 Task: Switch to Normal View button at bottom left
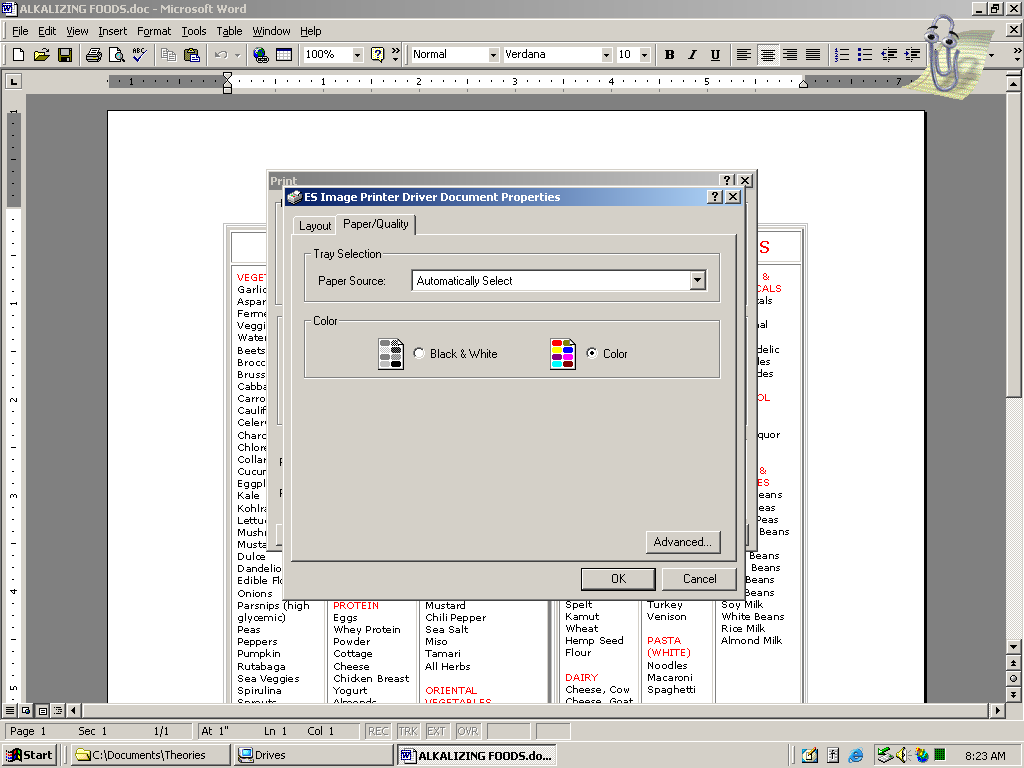(10, 711)
